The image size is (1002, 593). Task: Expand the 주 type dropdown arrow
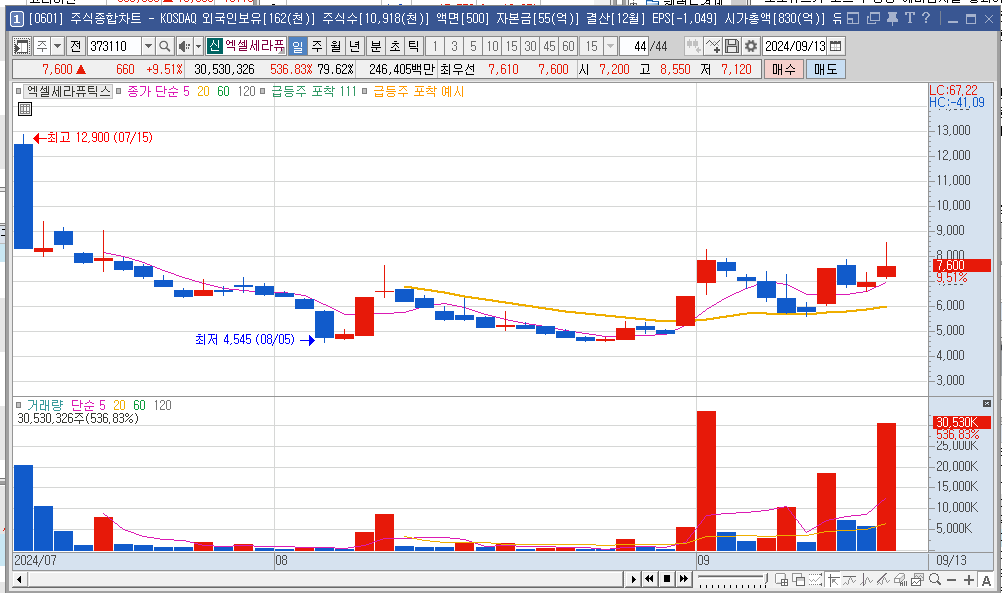click(58, 46)
